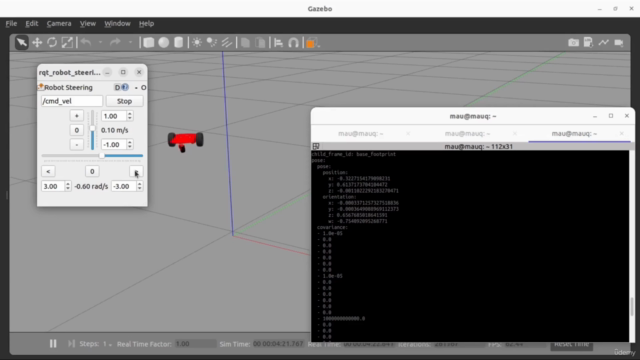Take a screenshot with camera icon

tap(573, 42)
